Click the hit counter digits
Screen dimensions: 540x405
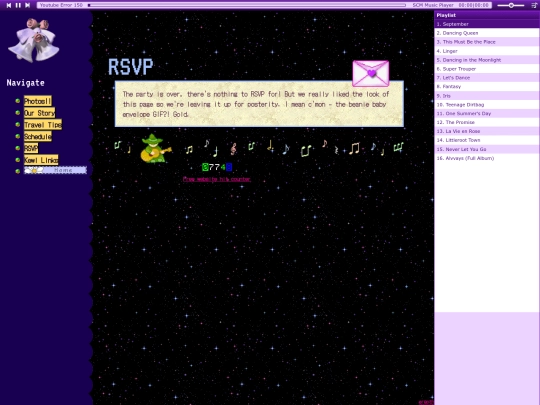pyautogui.click(x=217, y=167)
